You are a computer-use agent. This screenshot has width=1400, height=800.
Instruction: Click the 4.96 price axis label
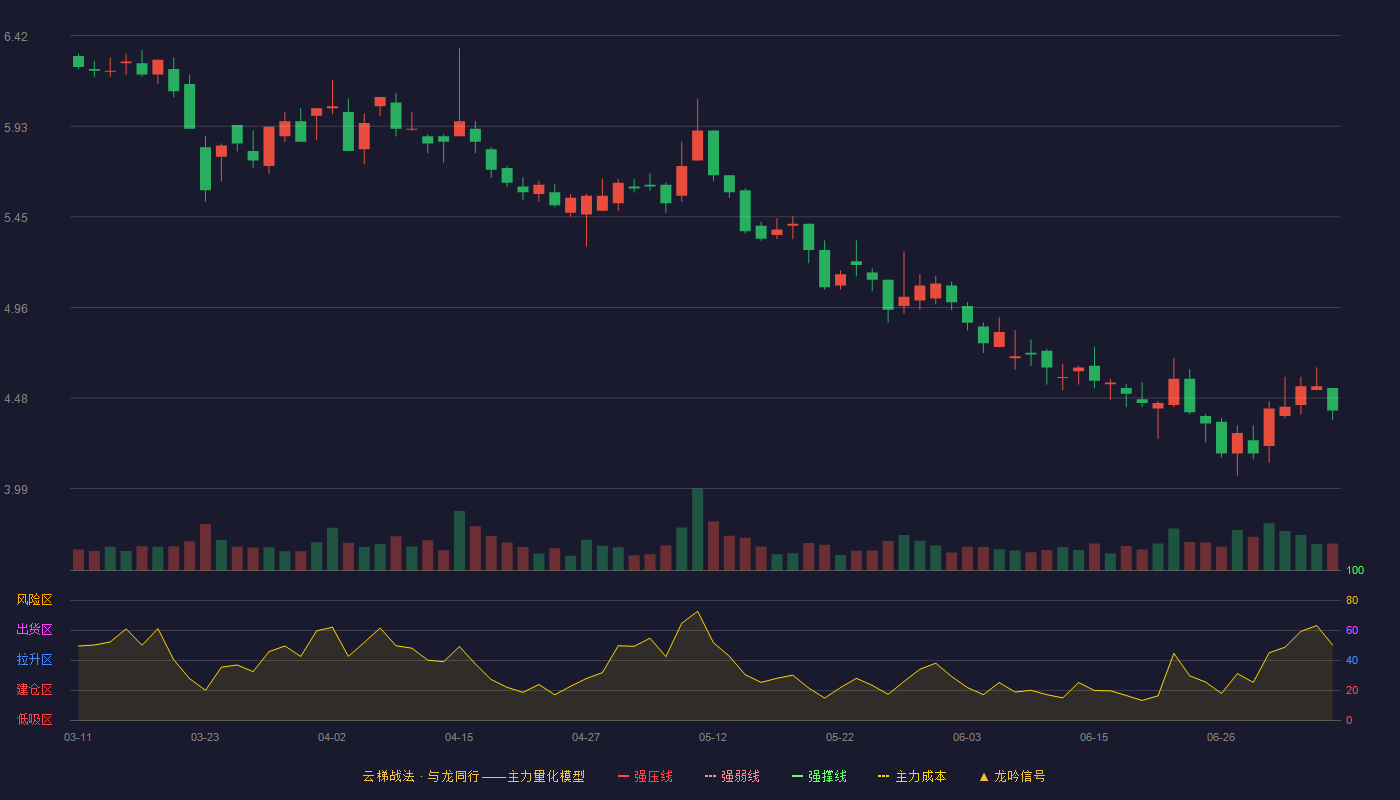16,309
